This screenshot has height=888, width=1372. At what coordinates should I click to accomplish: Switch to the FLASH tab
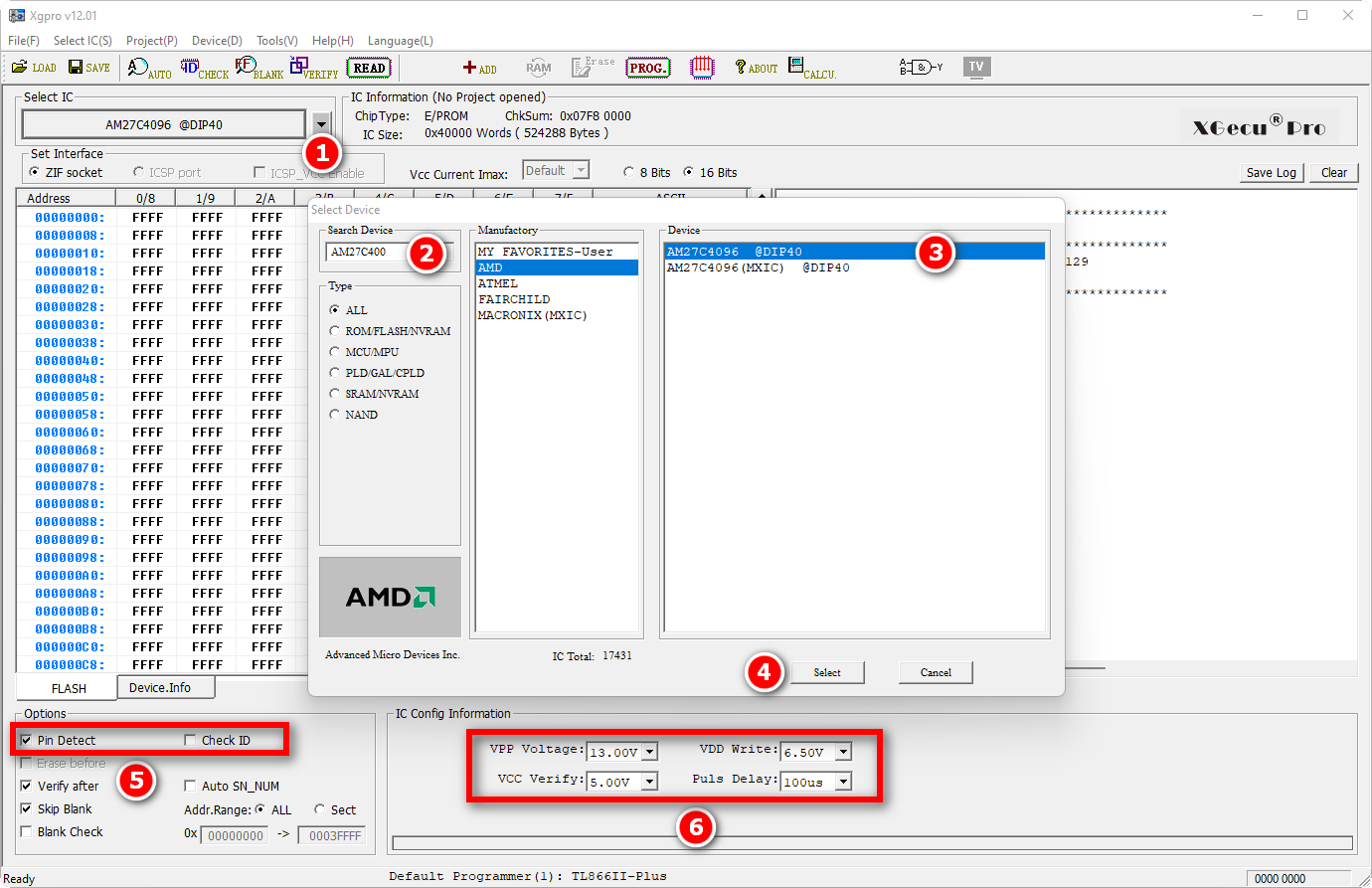point(68,688)
